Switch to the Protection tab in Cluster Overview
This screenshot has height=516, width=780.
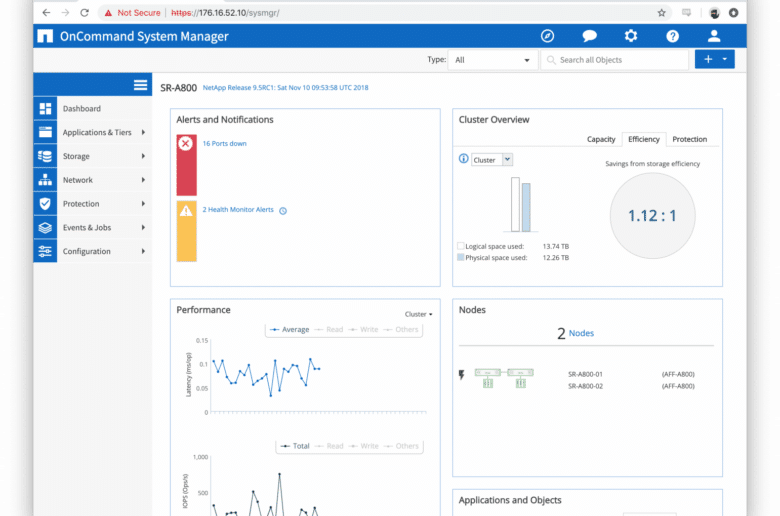[x=689, y=139]
